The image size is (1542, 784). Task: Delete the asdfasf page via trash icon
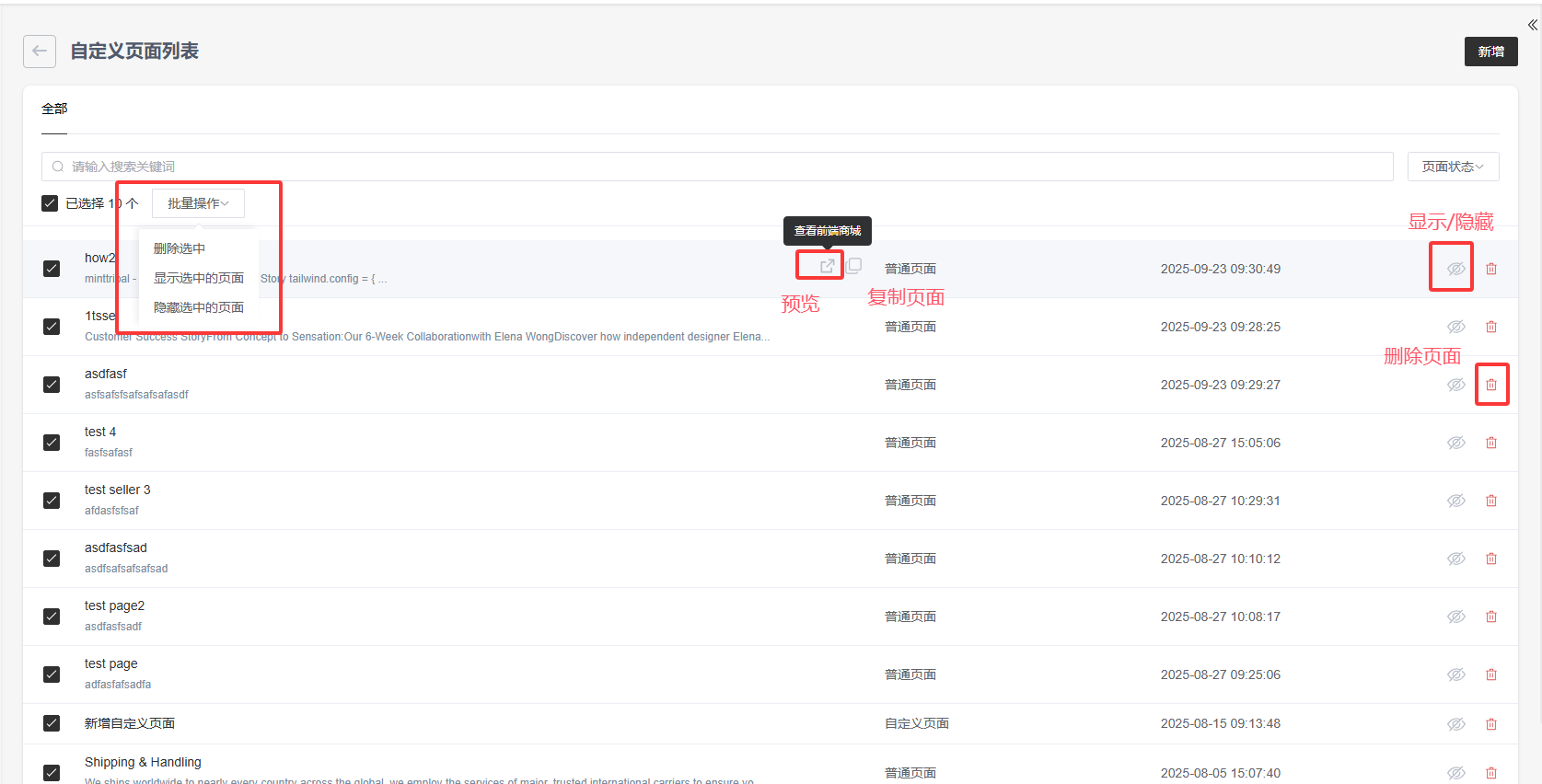[1491, 385]
